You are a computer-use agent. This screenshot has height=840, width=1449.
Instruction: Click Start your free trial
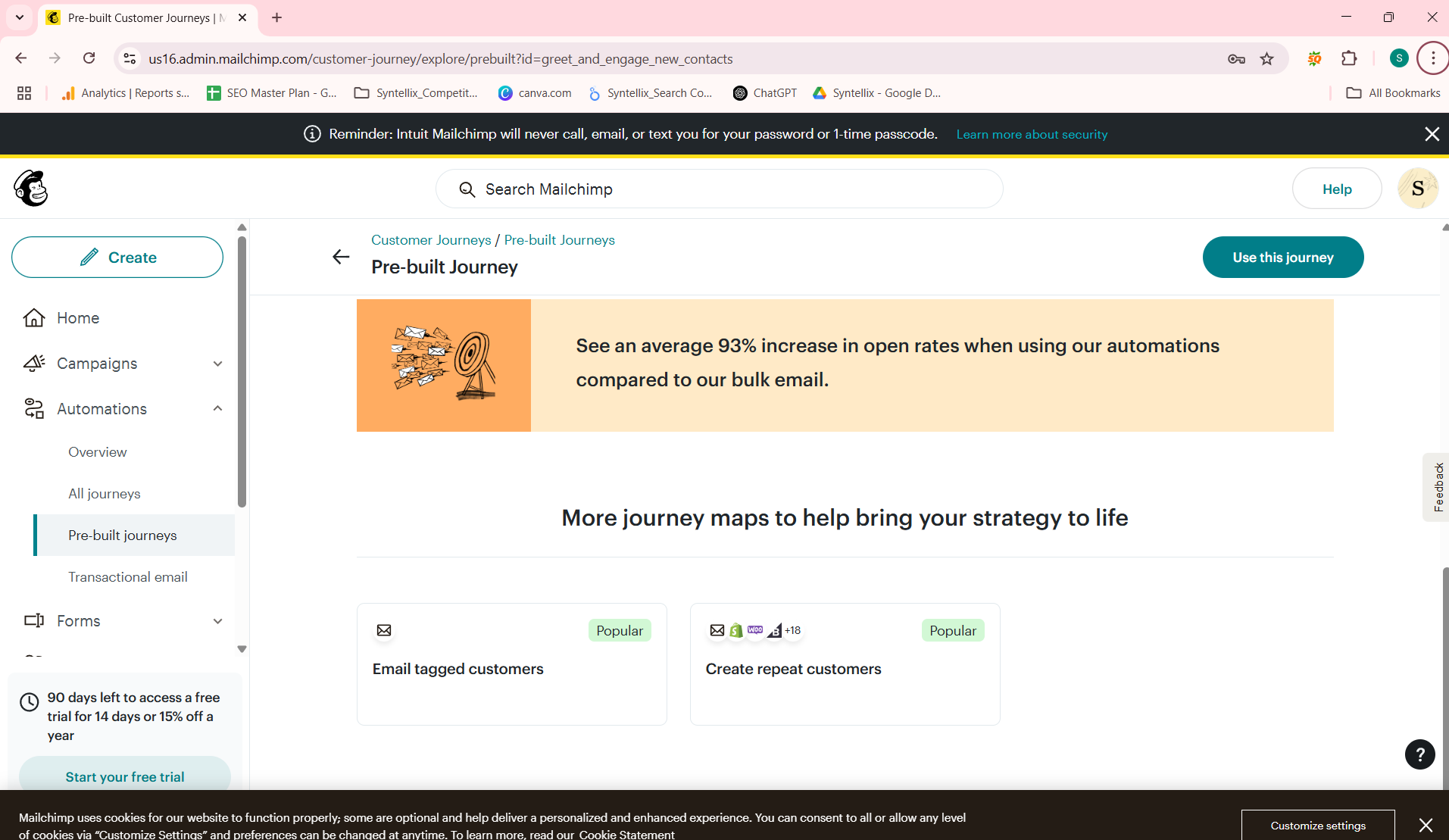pos(125,776)
